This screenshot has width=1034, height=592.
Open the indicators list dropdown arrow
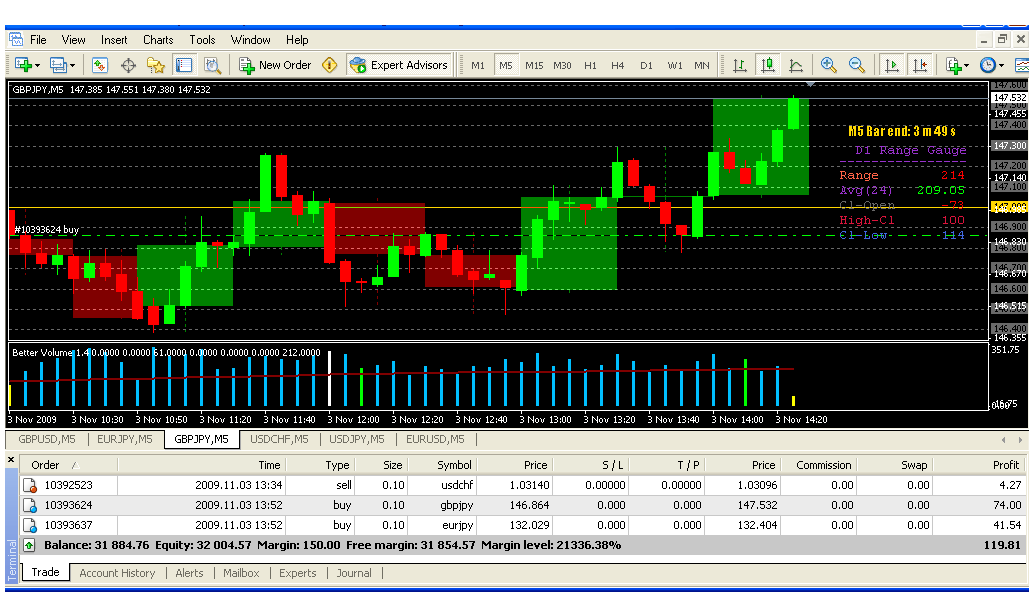[x=966, y=65]
